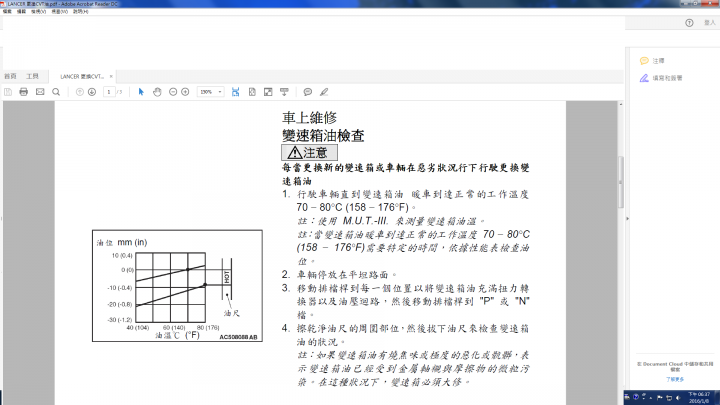Go to next page with down arrow
Viewport: 720px width, 405px height.
pos(92,92)
